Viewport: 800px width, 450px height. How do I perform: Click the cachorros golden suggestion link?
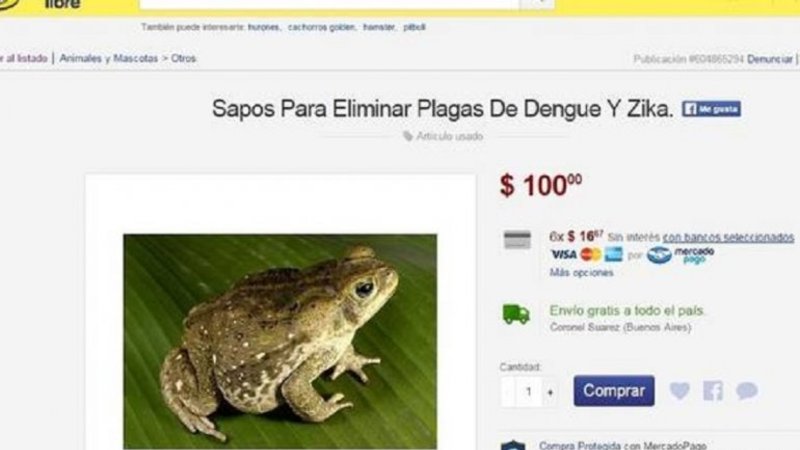(321, 27)
